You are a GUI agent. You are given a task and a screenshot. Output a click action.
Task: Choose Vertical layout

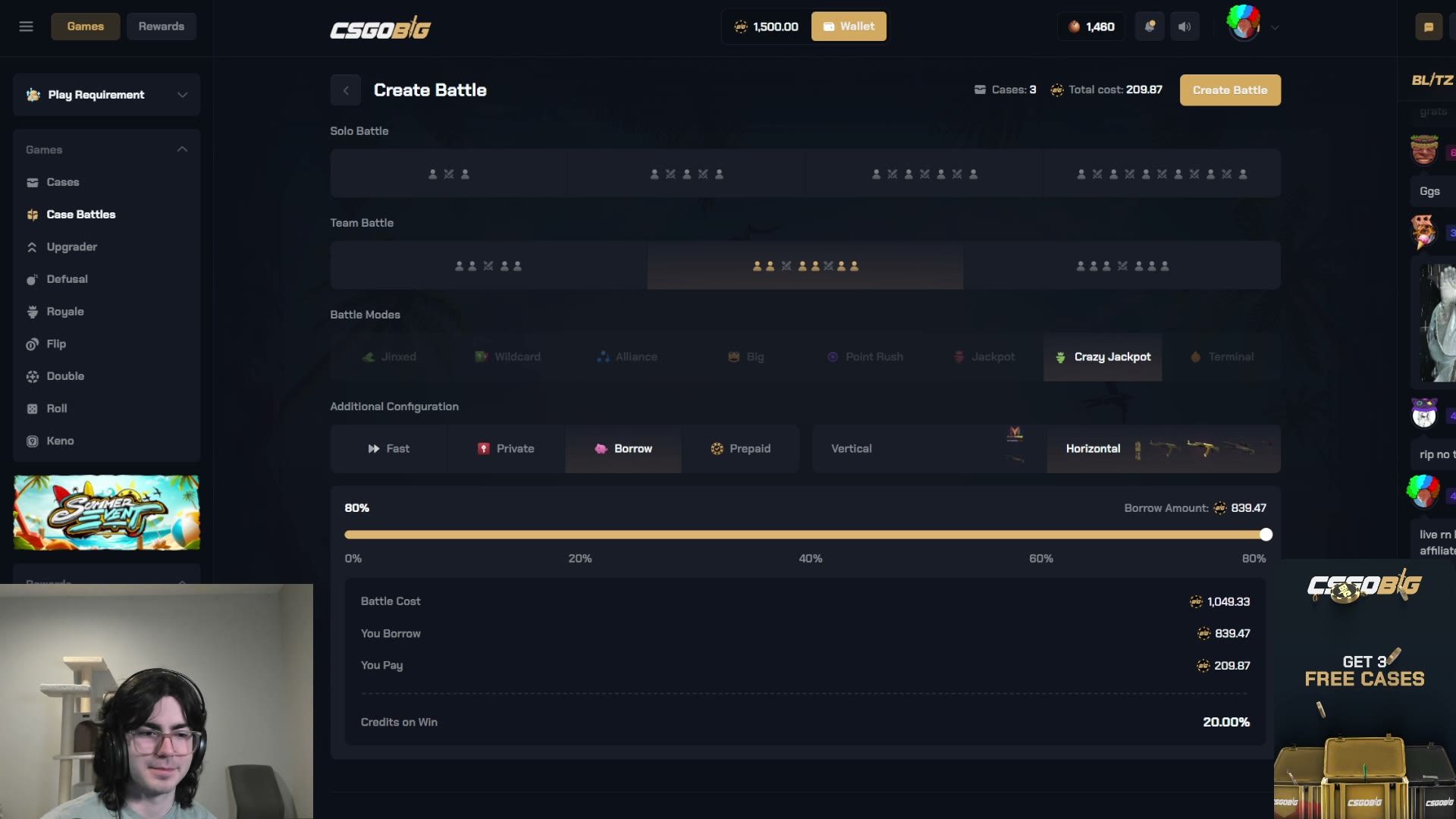930,449
